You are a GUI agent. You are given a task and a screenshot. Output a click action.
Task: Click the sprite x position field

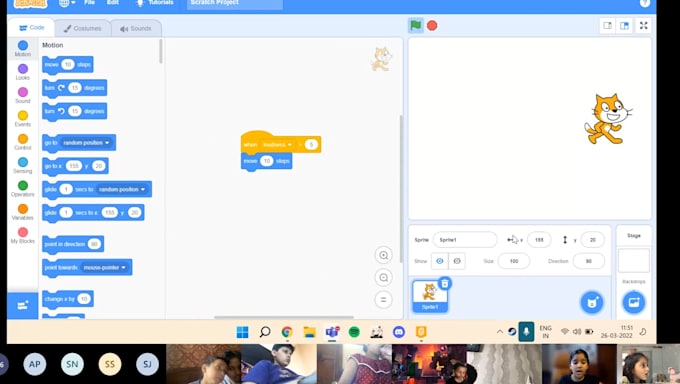point(539,240)
